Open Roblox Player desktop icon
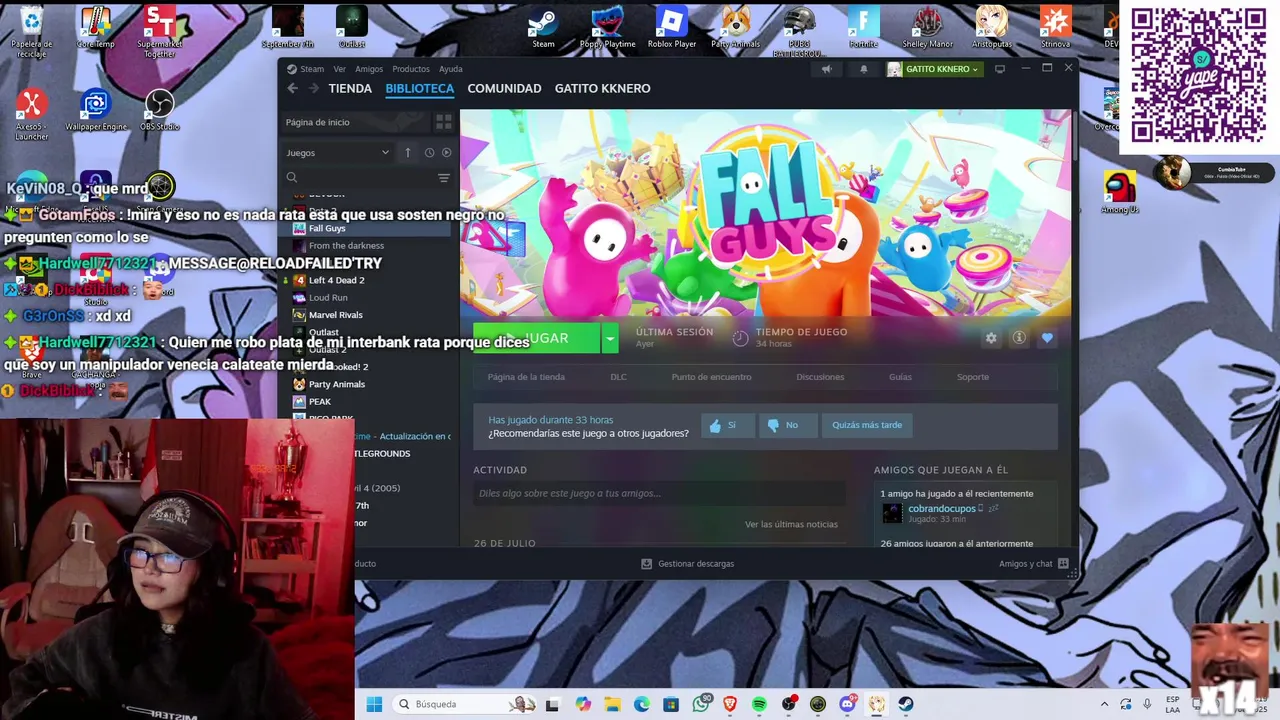Image resolution: width=1280 pixels, height=720 pixels. point(671,27)
